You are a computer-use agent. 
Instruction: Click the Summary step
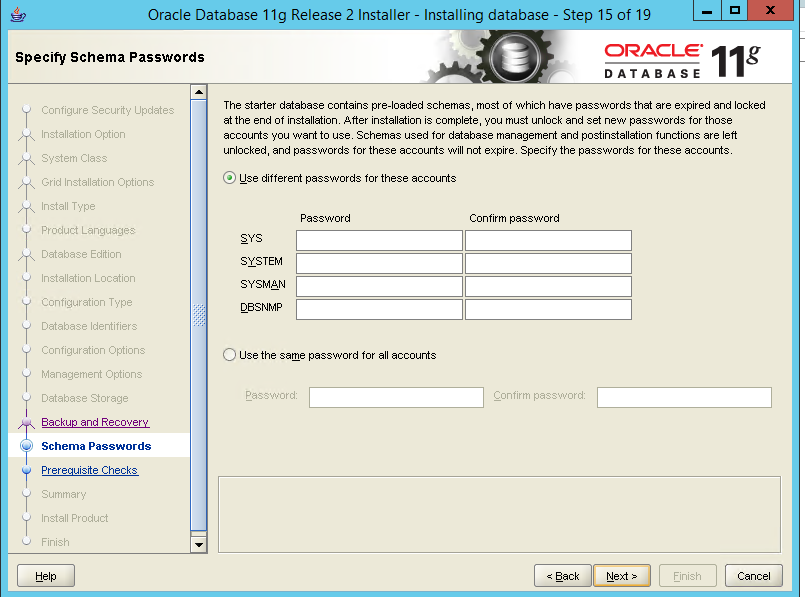tap(64, 494)
